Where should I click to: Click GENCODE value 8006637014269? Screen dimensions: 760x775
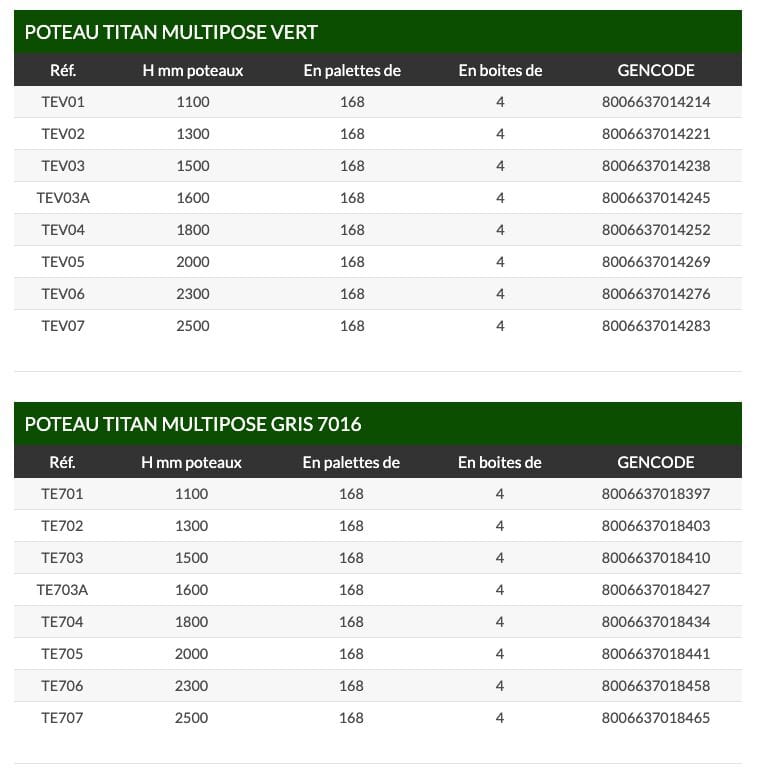656,262
